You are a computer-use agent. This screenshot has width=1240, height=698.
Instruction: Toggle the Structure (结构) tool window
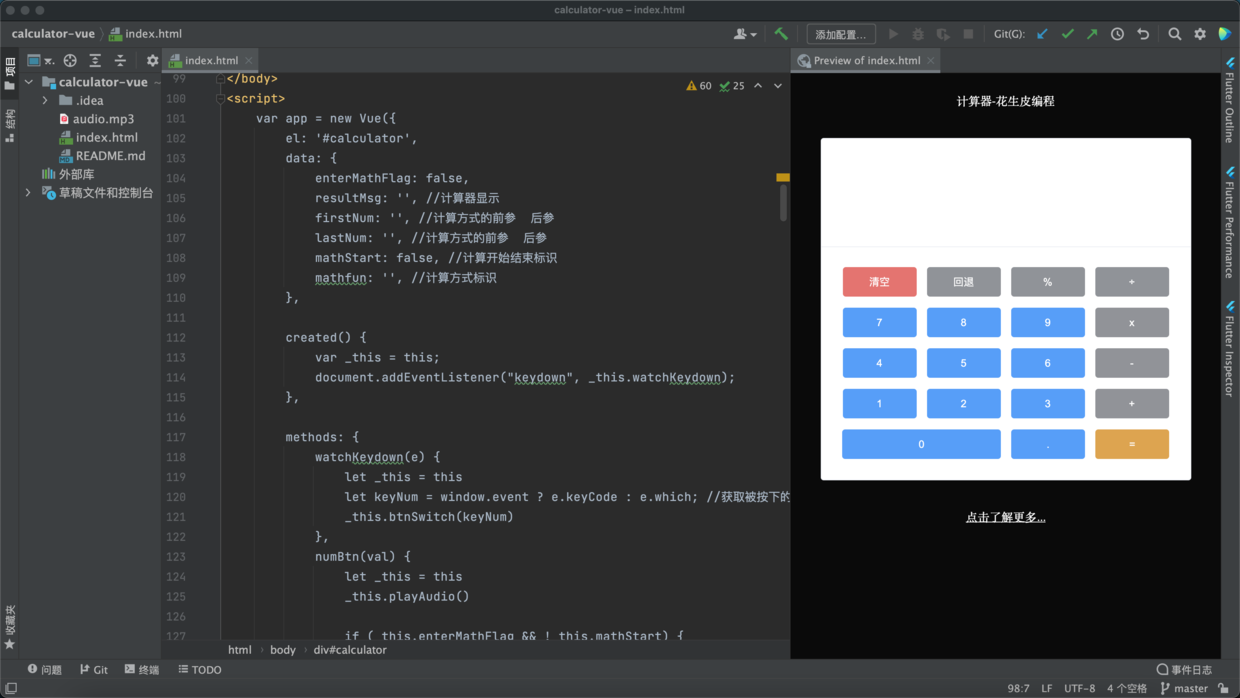click(10, 126)
